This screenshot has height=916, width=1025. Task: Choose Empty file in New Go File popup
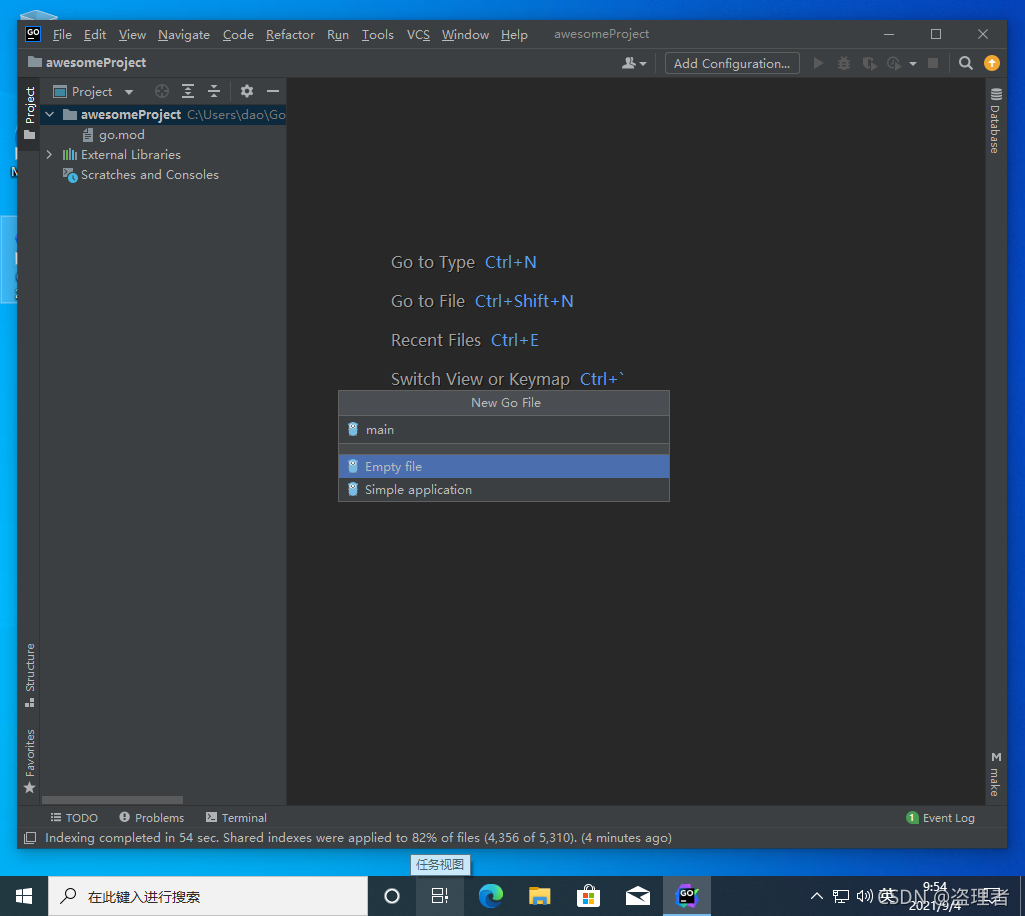504,466
